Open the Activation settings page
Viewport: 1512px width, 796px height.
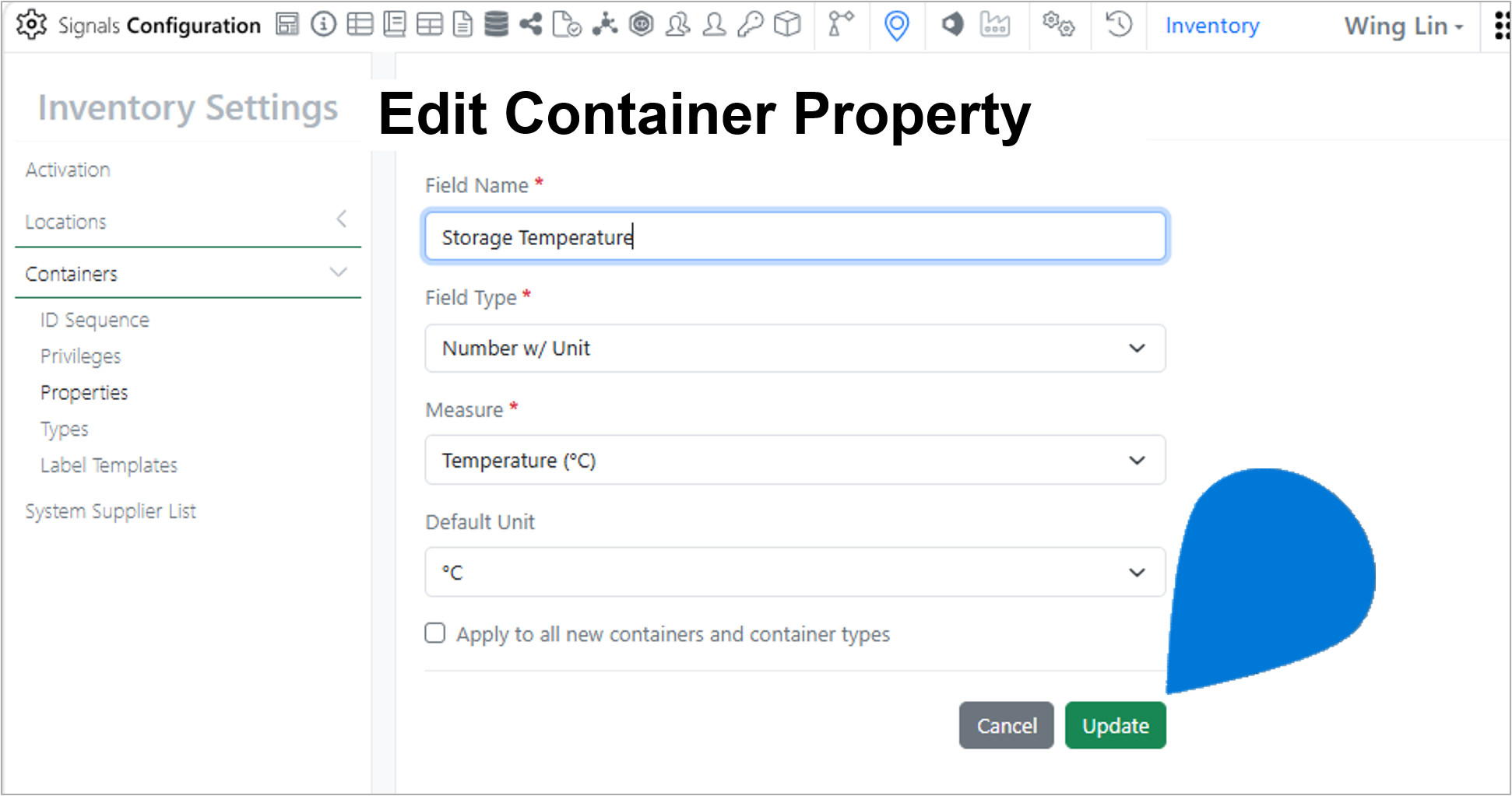(68, 170)
